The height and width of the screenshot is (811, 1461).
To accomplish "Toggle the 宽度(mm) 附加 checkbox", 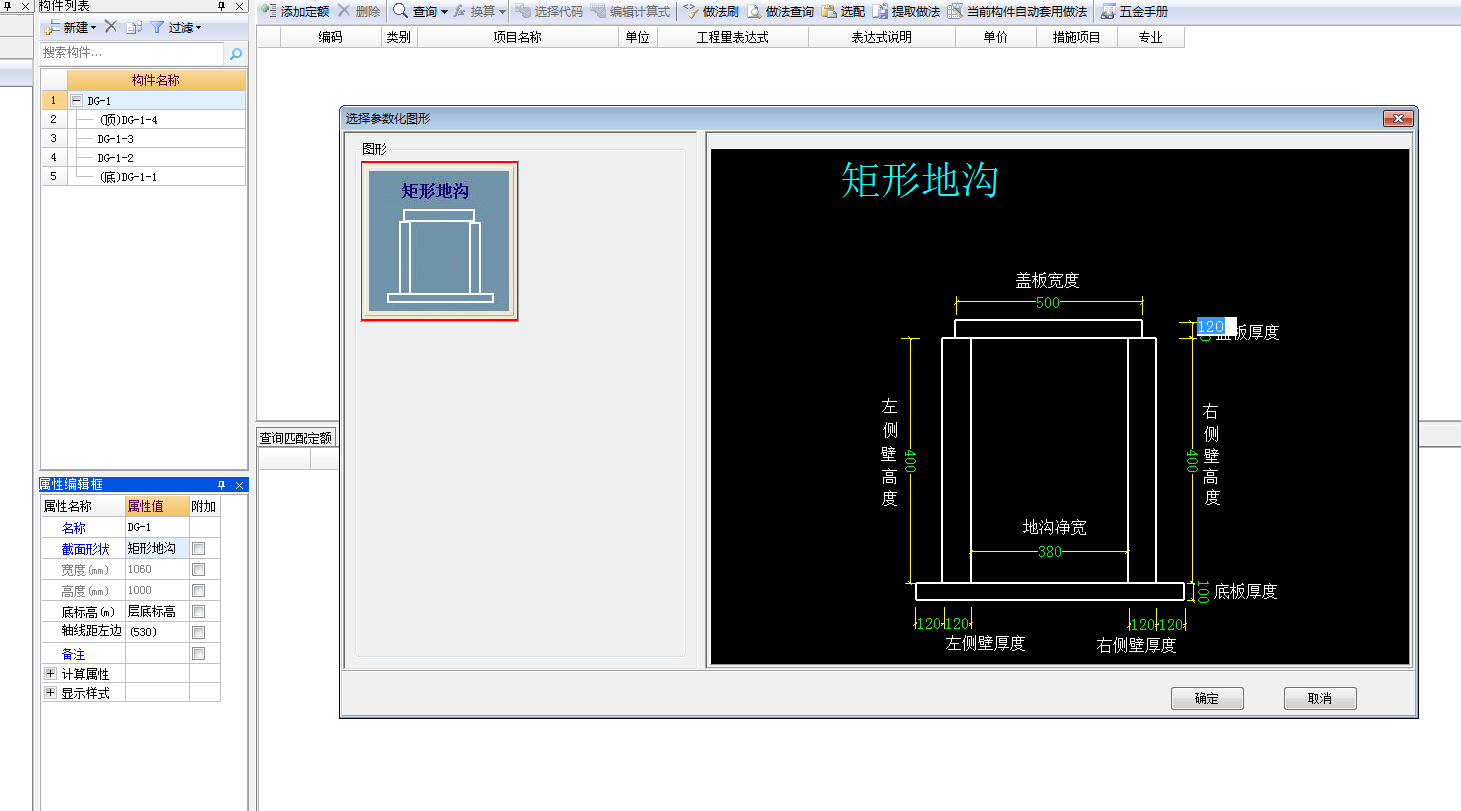I will coord(199,570).
